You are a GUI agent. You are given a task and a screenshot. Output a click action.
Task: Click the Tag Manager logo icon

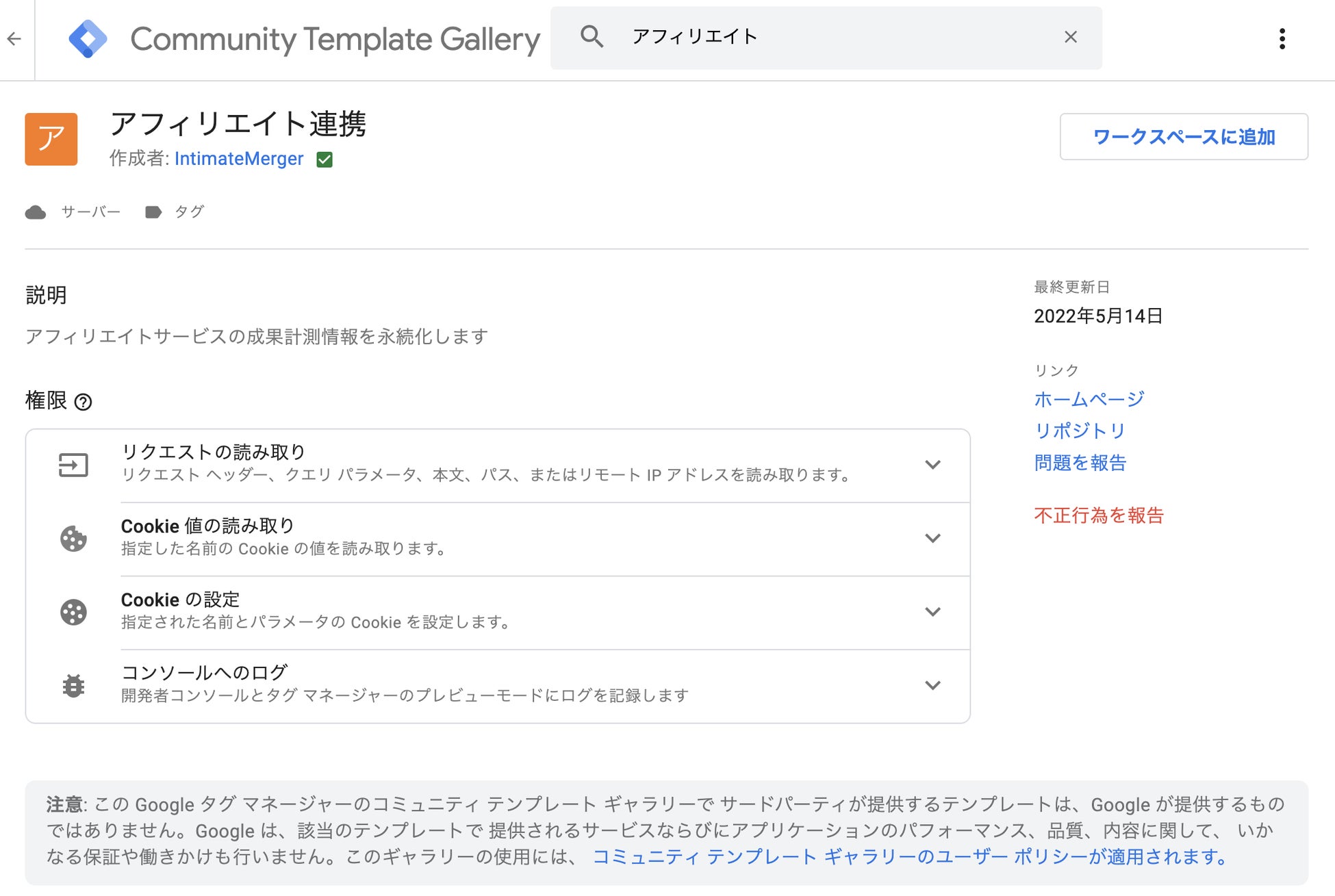[x=88, y=39]
